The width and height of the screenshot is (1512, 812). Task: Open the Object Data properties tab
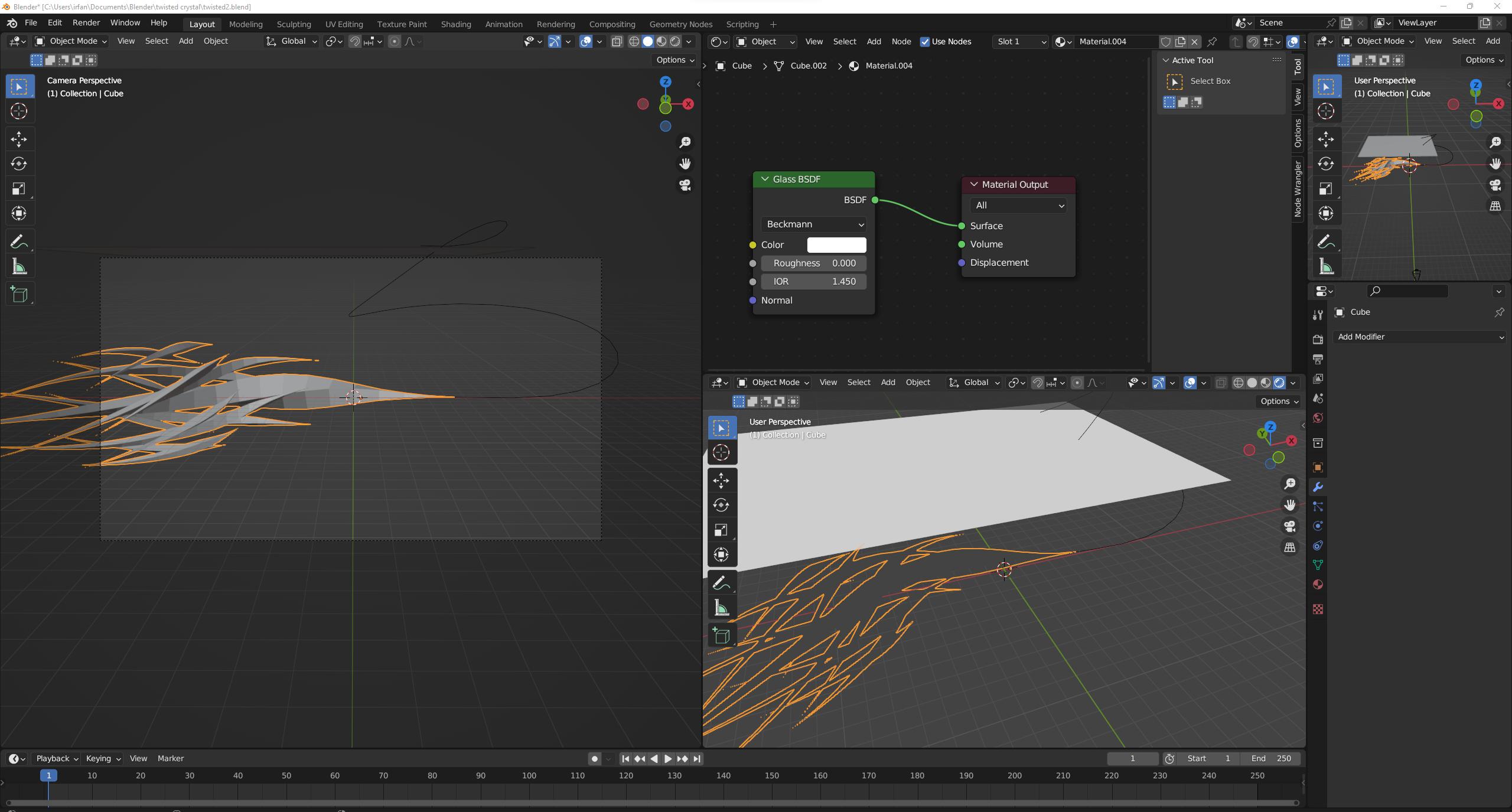pyautogui.click(x=1318, y=565)
